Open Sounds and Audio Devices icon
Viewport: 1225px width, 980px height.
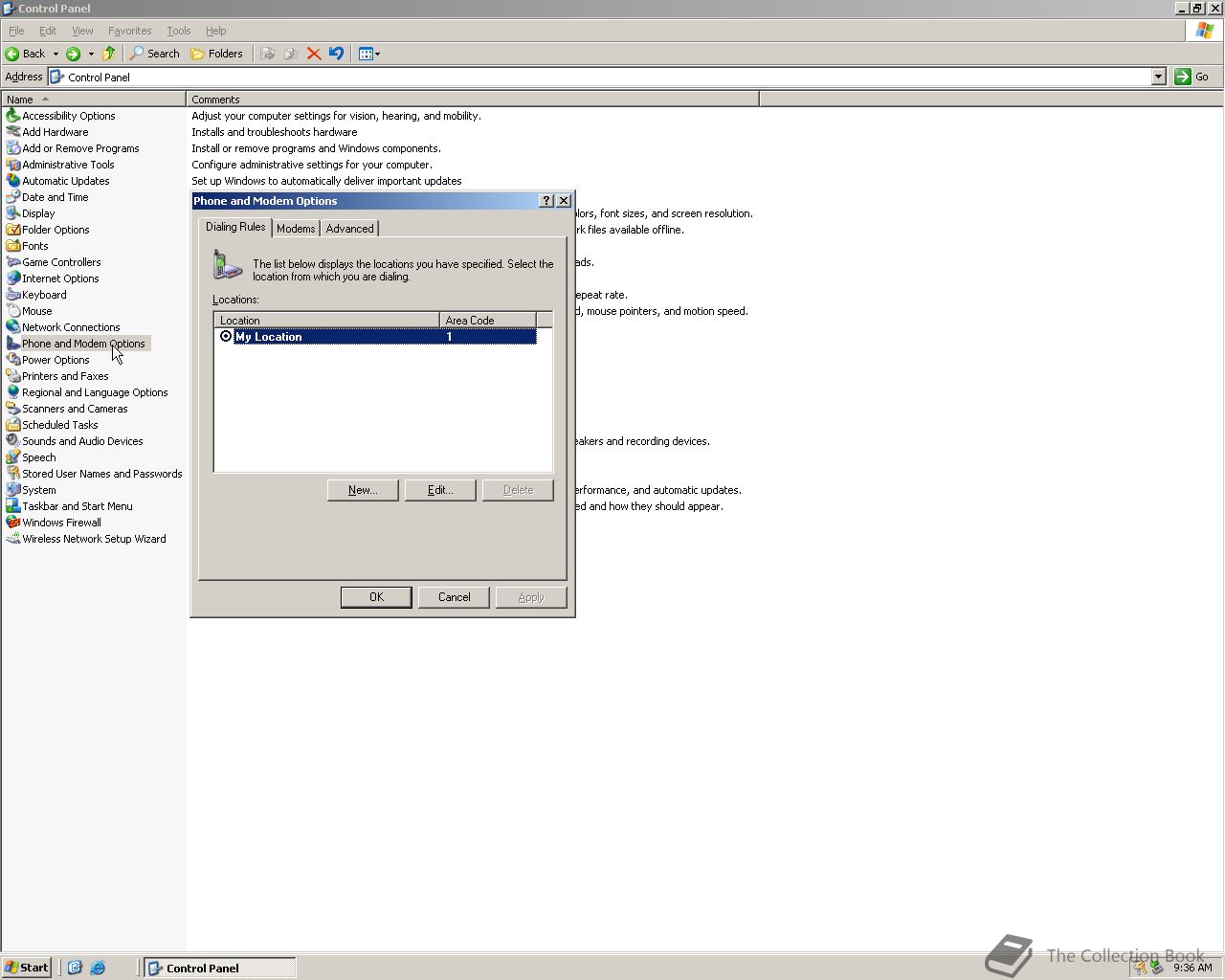[12, 441]
